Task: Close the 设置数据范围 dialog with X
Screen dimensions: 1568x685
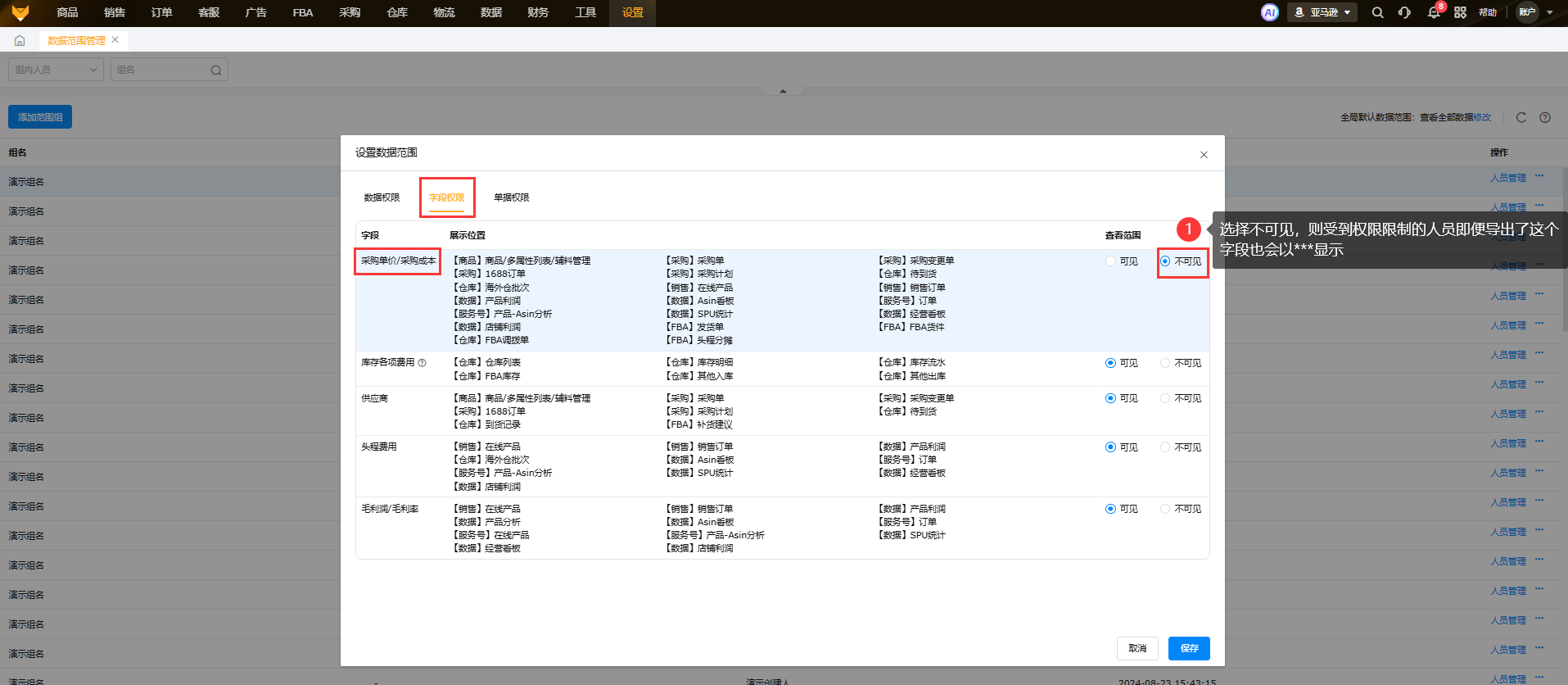Action: [1204, 155]
